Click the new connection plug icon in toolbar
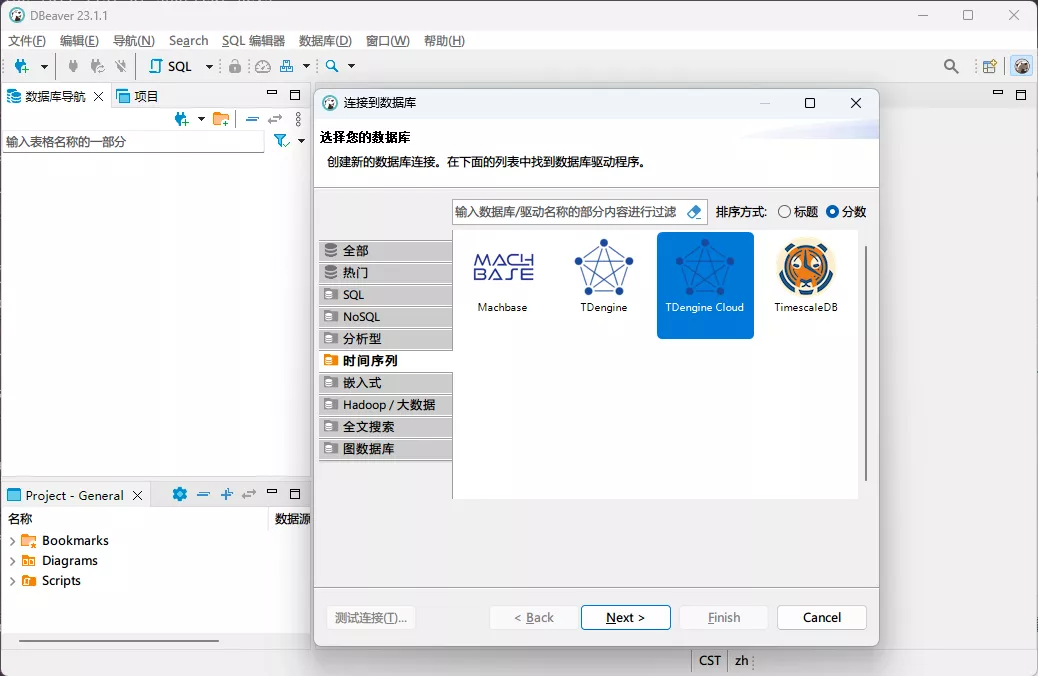 click(21, 66)
